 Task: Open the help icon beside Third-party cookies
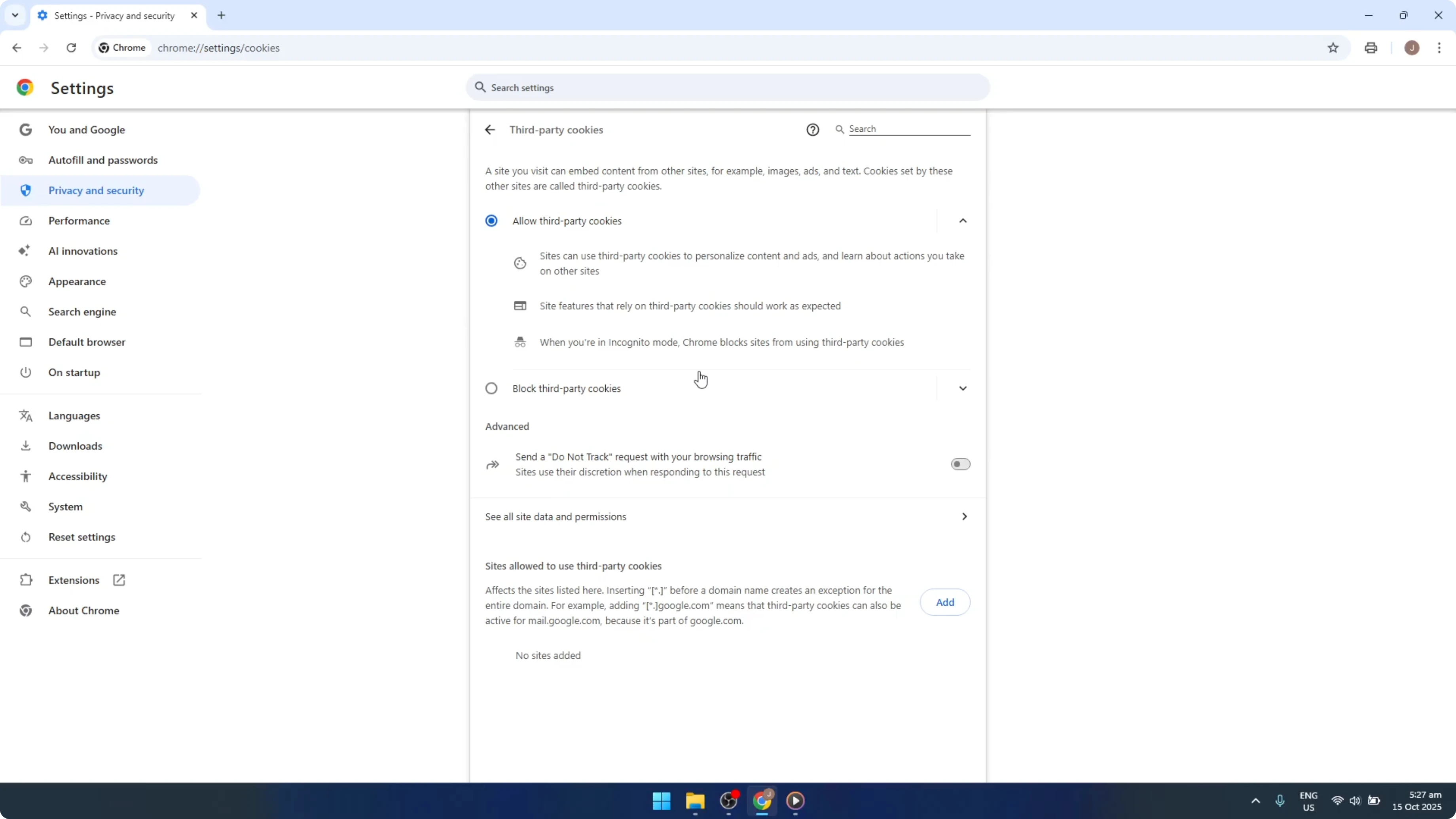click(x=812, y=129)
